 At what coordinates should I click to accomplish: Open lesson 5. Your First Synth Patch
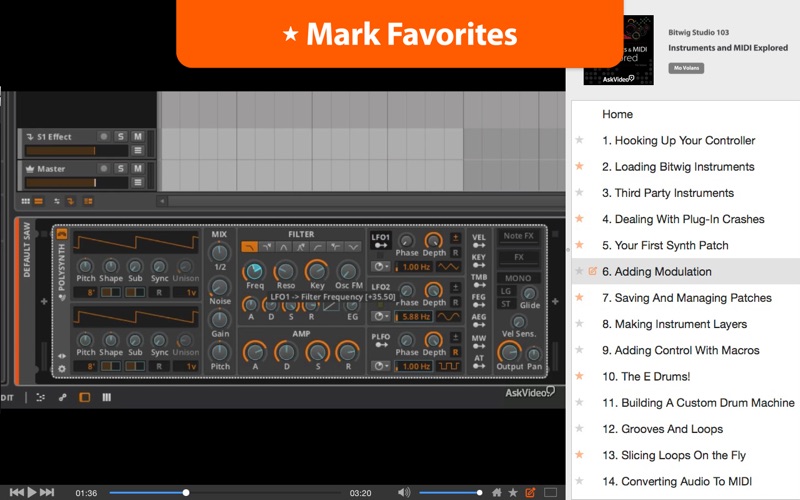665,245
